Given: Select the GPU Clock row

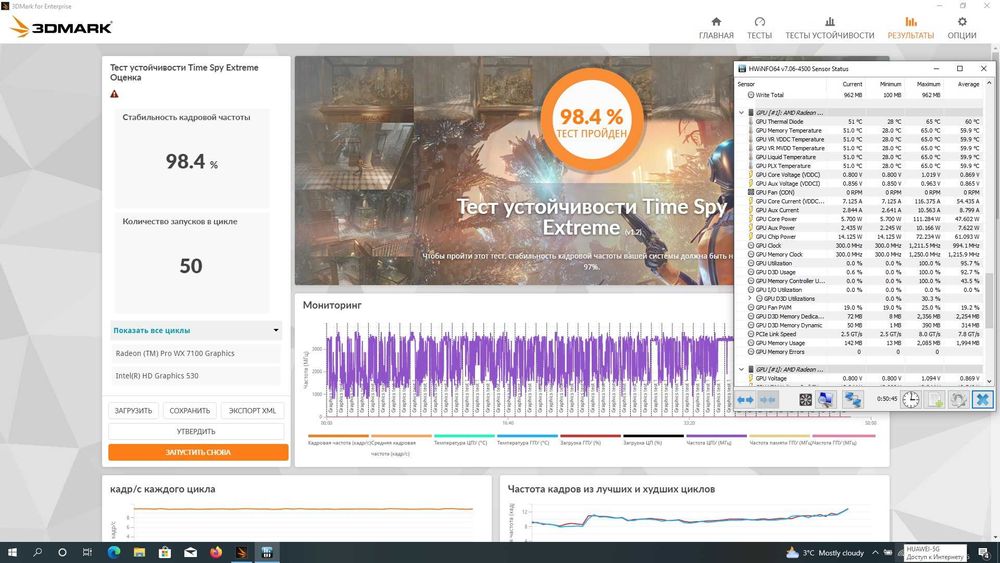Looking at the screenshot, I should coord(859,245).
